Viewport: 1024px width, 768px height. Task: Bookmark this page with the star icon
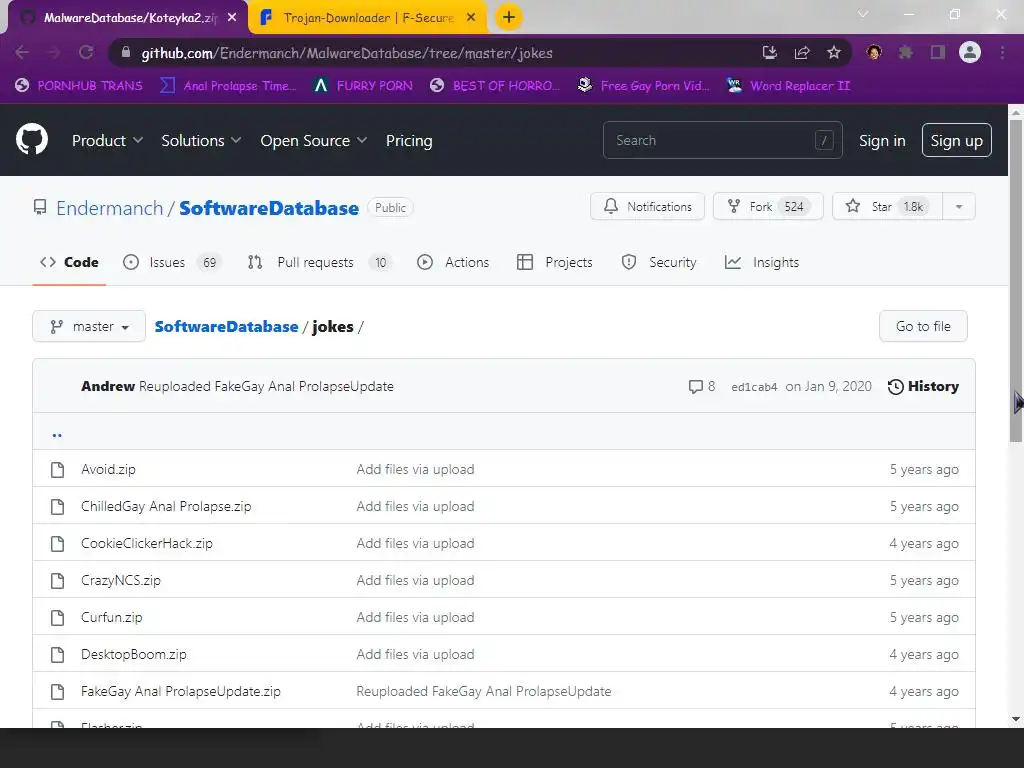click(834, 52)
